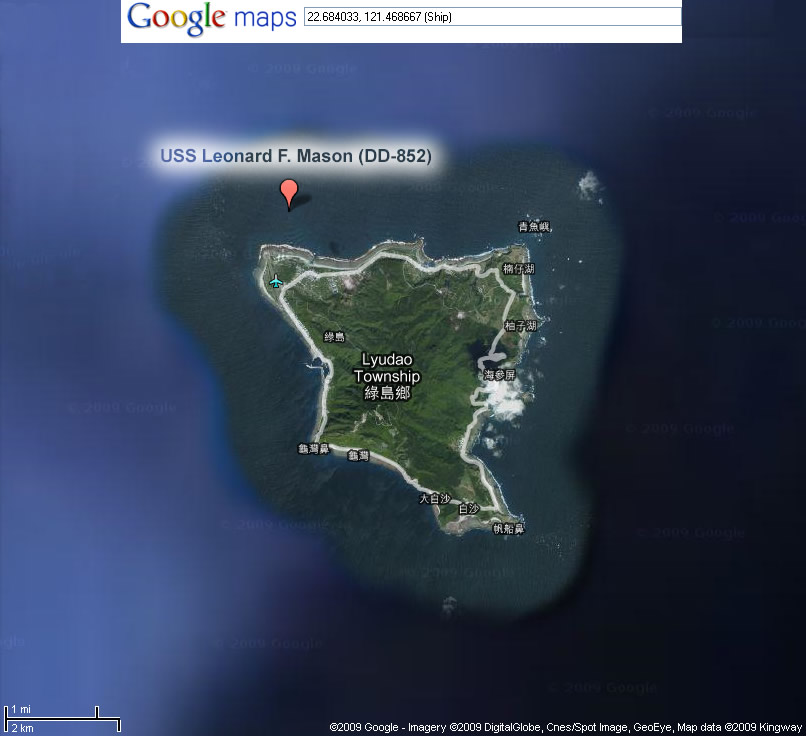
Task: Click the 白沙 label near the south tip
Action: tap(469, 509)
